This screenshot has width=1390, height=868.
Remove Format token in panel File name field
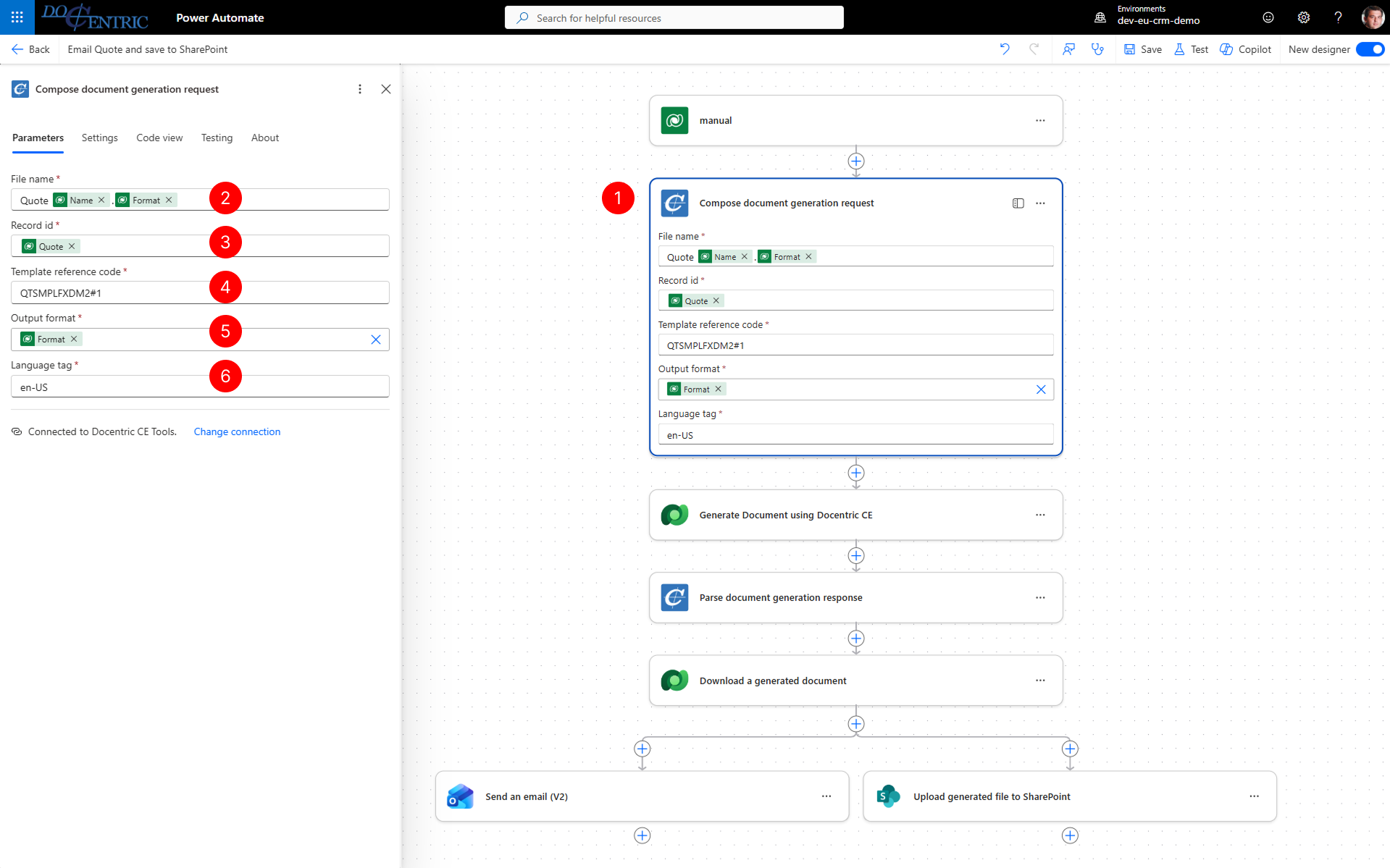pos(169,200)
